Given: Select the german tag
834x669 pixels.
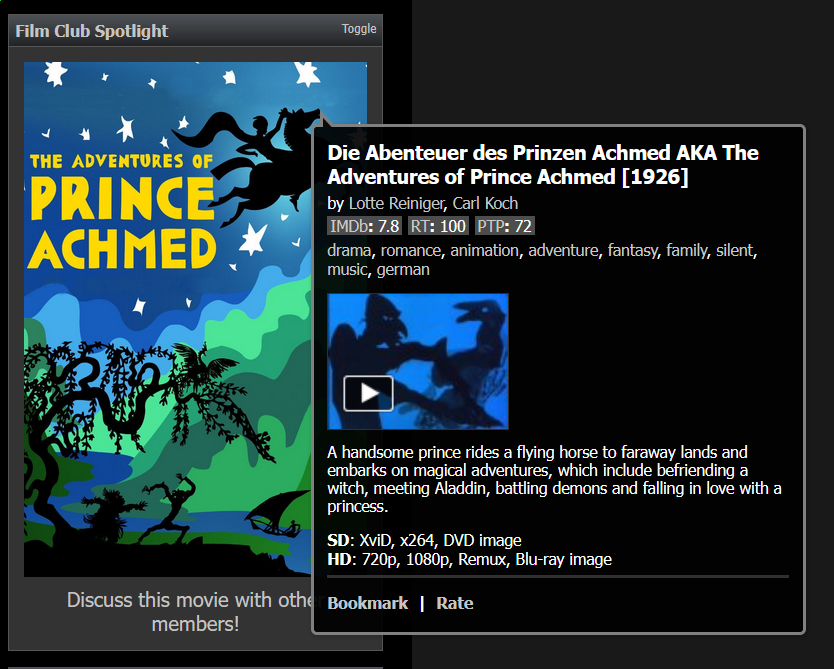Looking at the screenshot, I should (x=403, y=269).
